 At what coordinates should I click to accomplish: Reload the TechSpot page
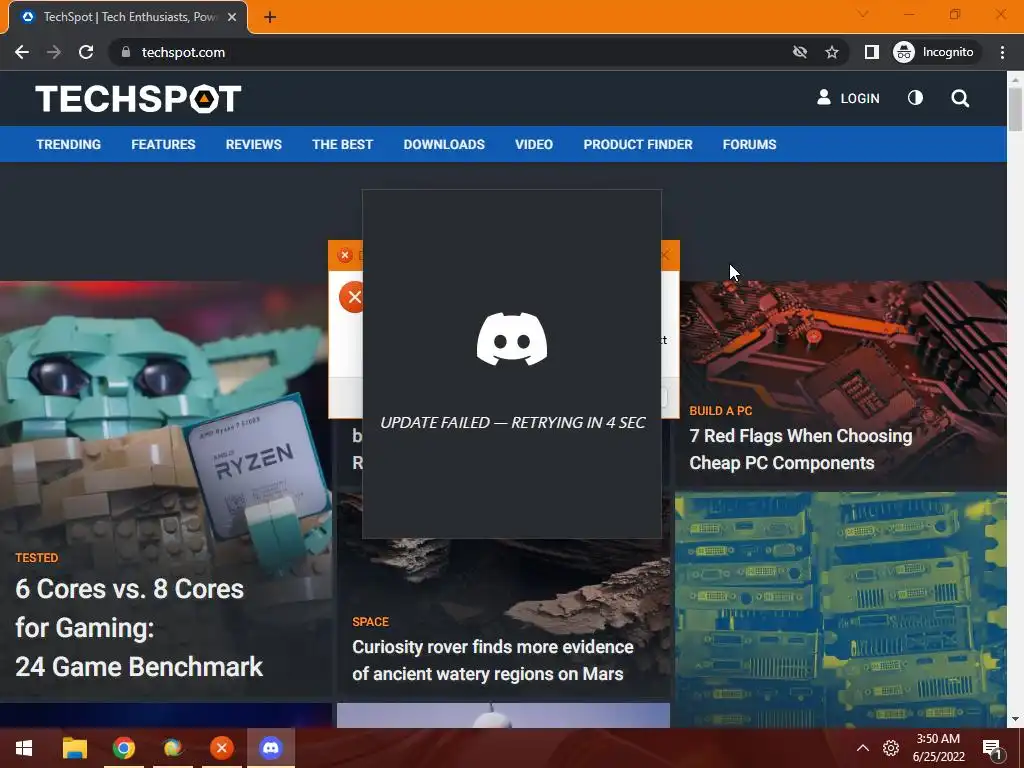(x=86, y=52)
